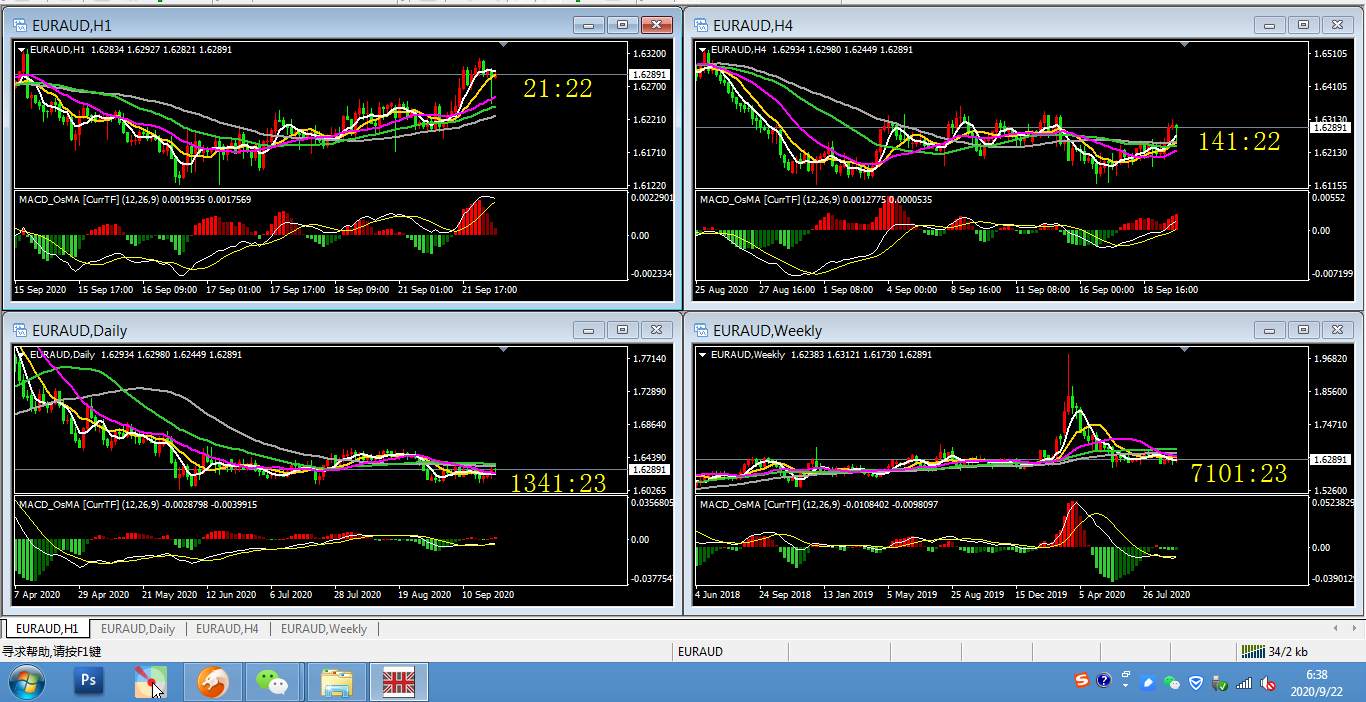The height and width of the screenshot is (702, 1366).
Task: Minimize the EURAUD,H1 chart window
Action: point(588,25)
